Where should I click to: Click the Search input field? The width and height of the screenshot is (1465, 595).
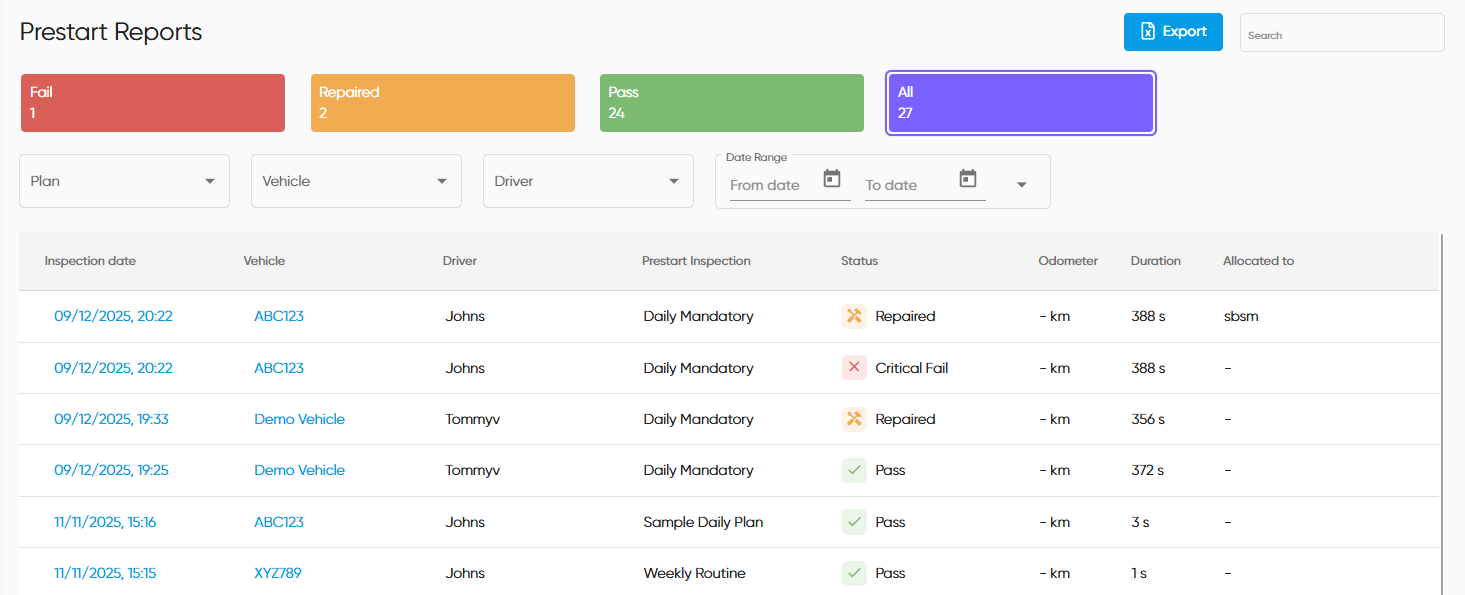click(1341, 35)
